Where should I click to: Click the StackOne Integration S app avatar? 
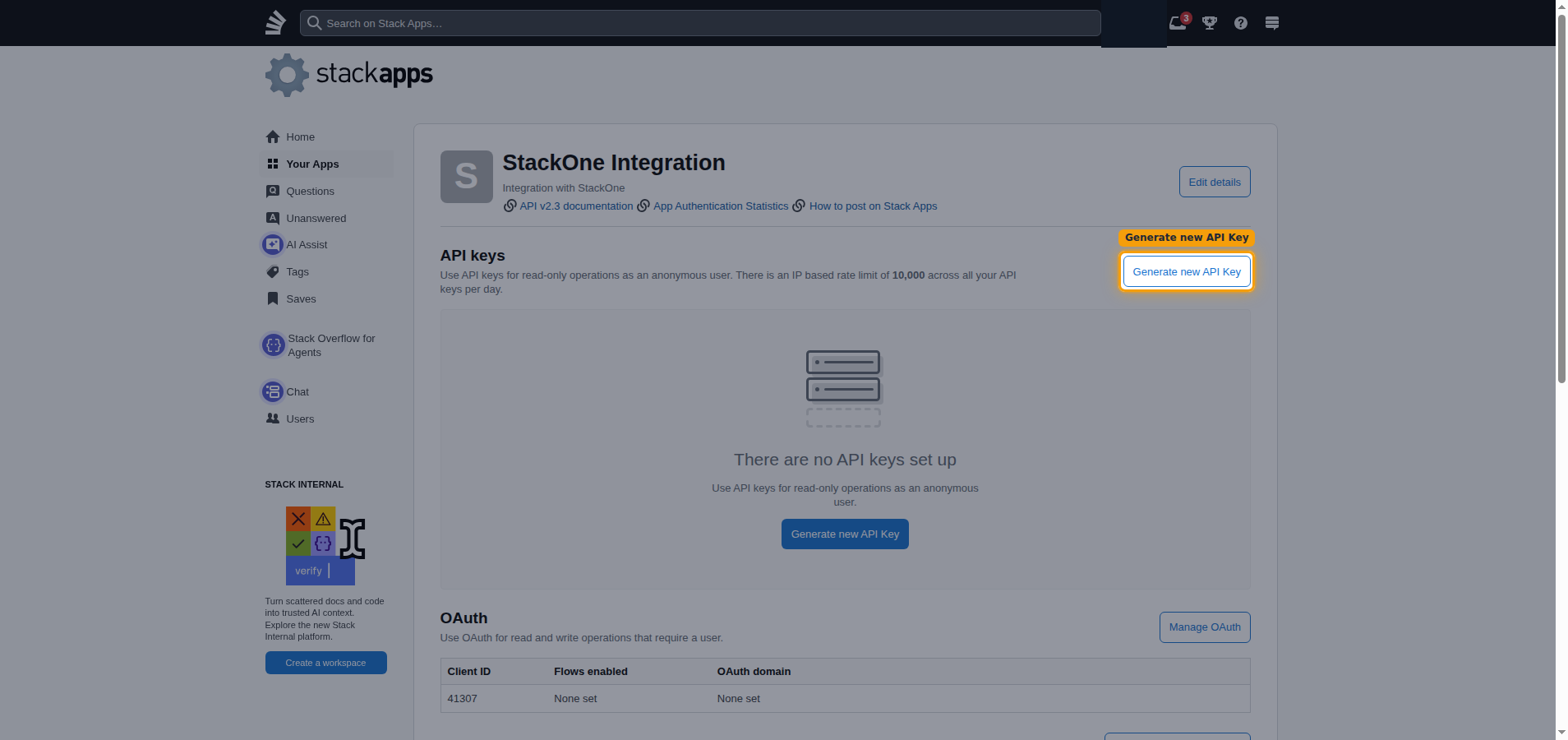467,177
